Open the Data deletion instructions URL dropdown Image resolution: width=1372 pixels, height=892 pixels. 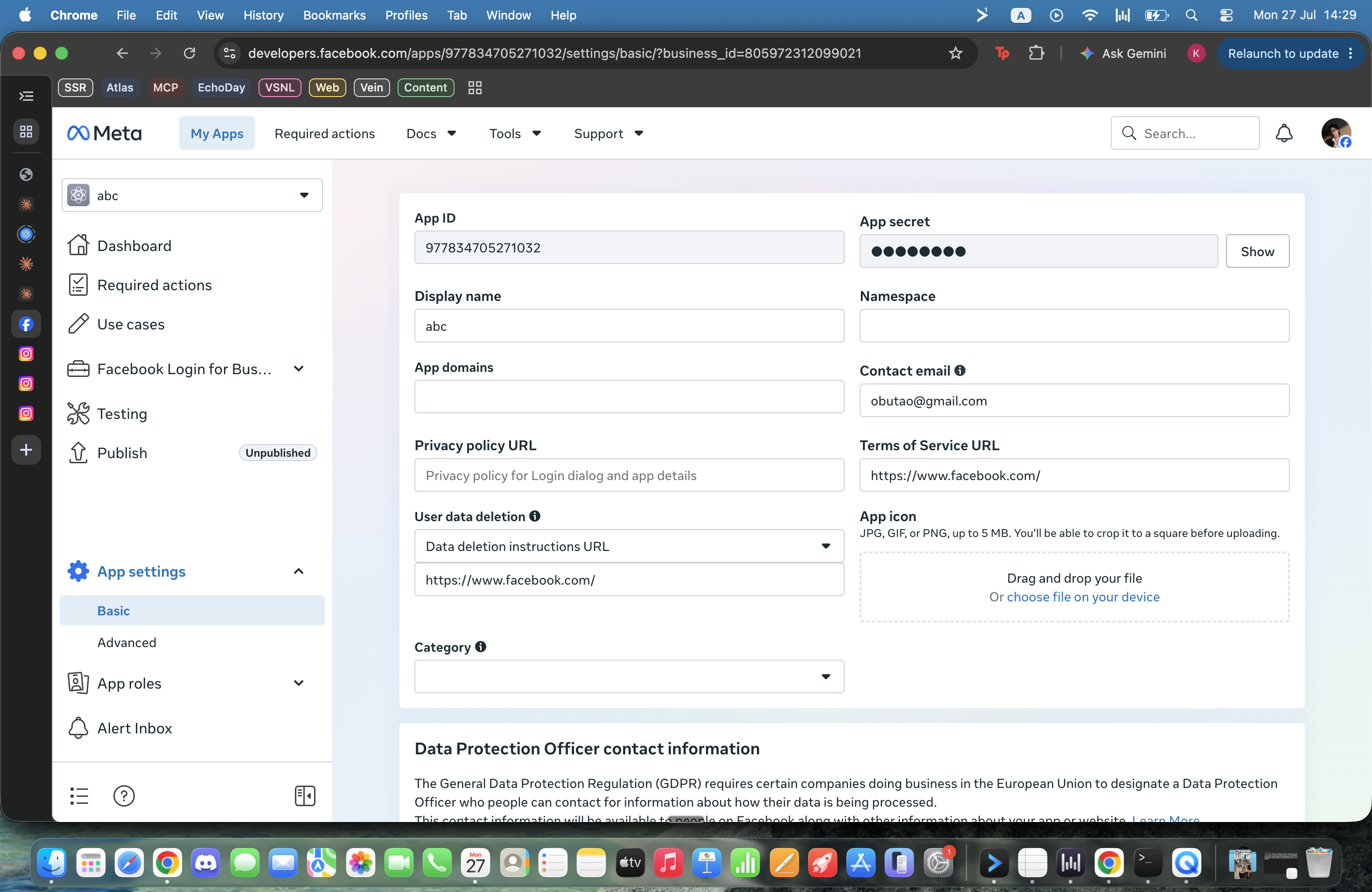coord(629,546)
